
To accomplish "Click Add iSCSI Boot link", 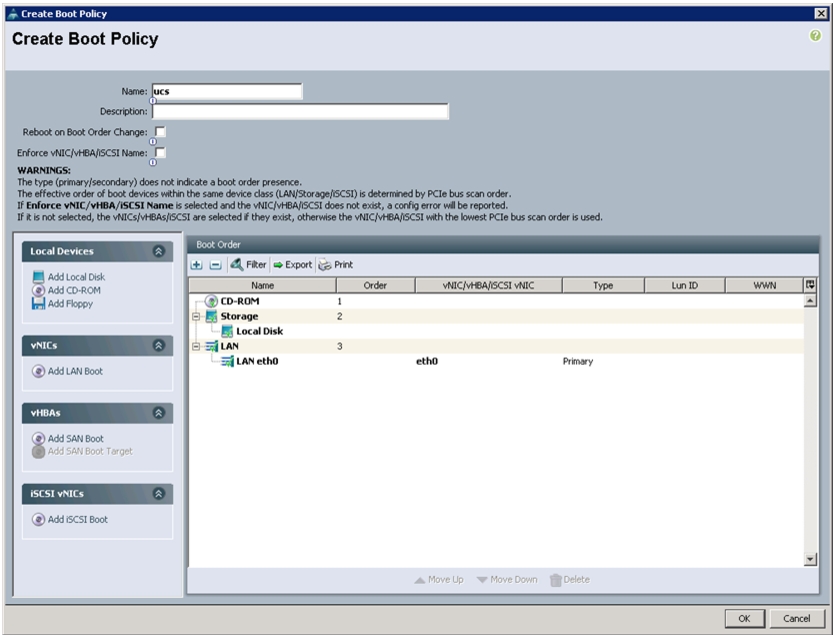I will pyautogui.click(x=77, y=520).
